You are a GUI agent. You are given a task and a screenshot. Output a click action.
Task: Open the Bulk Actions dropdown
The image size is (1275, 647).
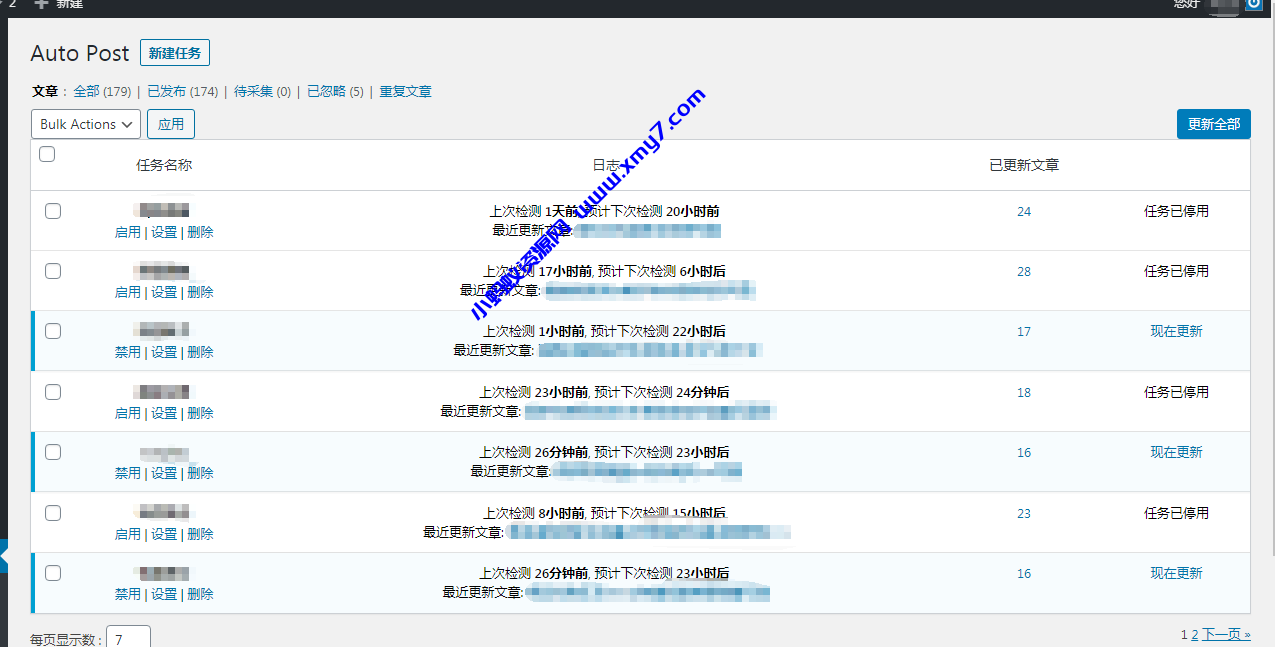pos(85,123)
